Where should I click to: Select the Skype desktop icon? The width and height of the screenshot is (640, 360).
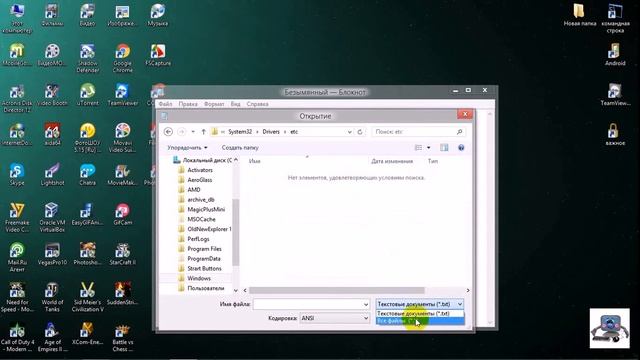pos(17,175)
